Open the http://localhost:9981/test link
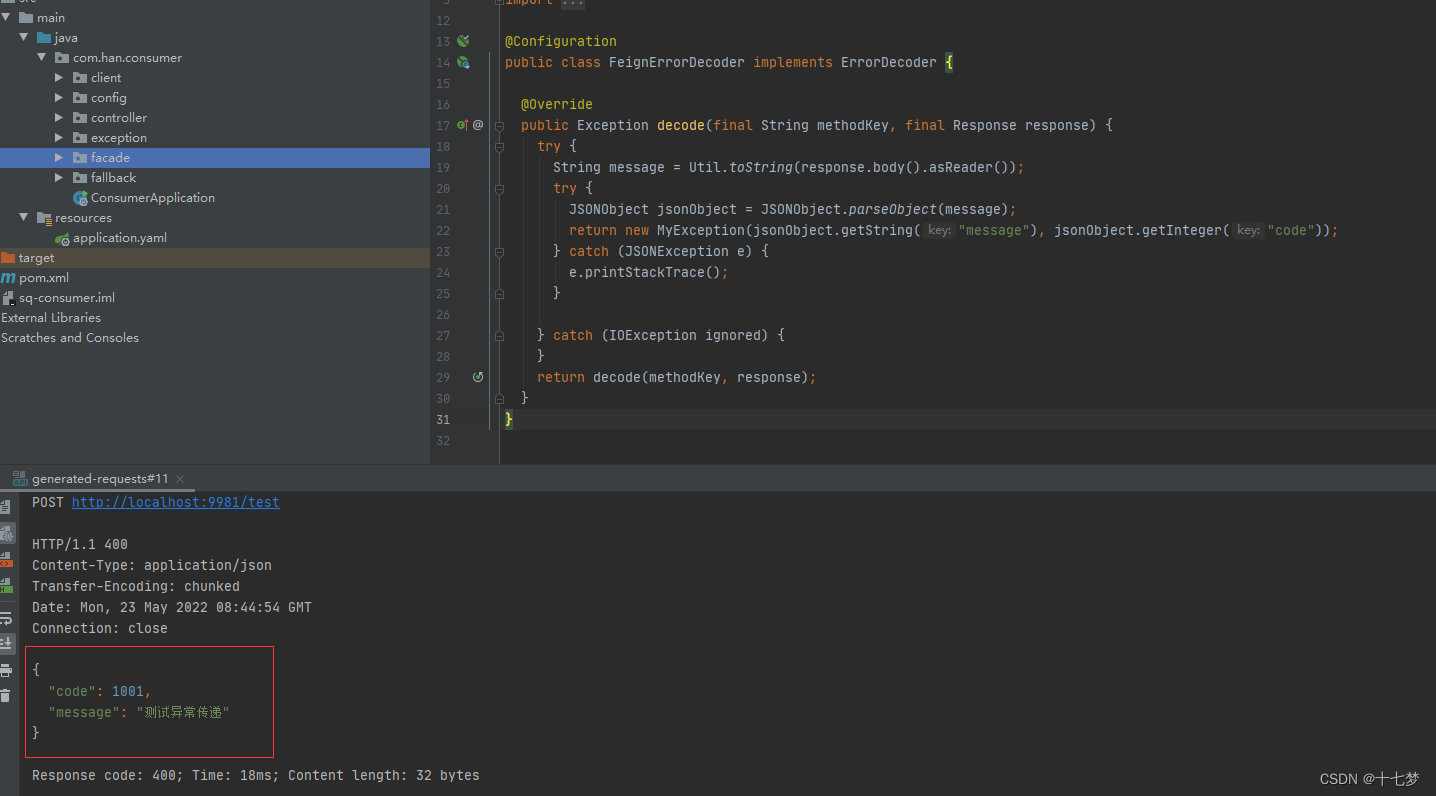This screenshot has height=796, width=1436. (176, 502)
